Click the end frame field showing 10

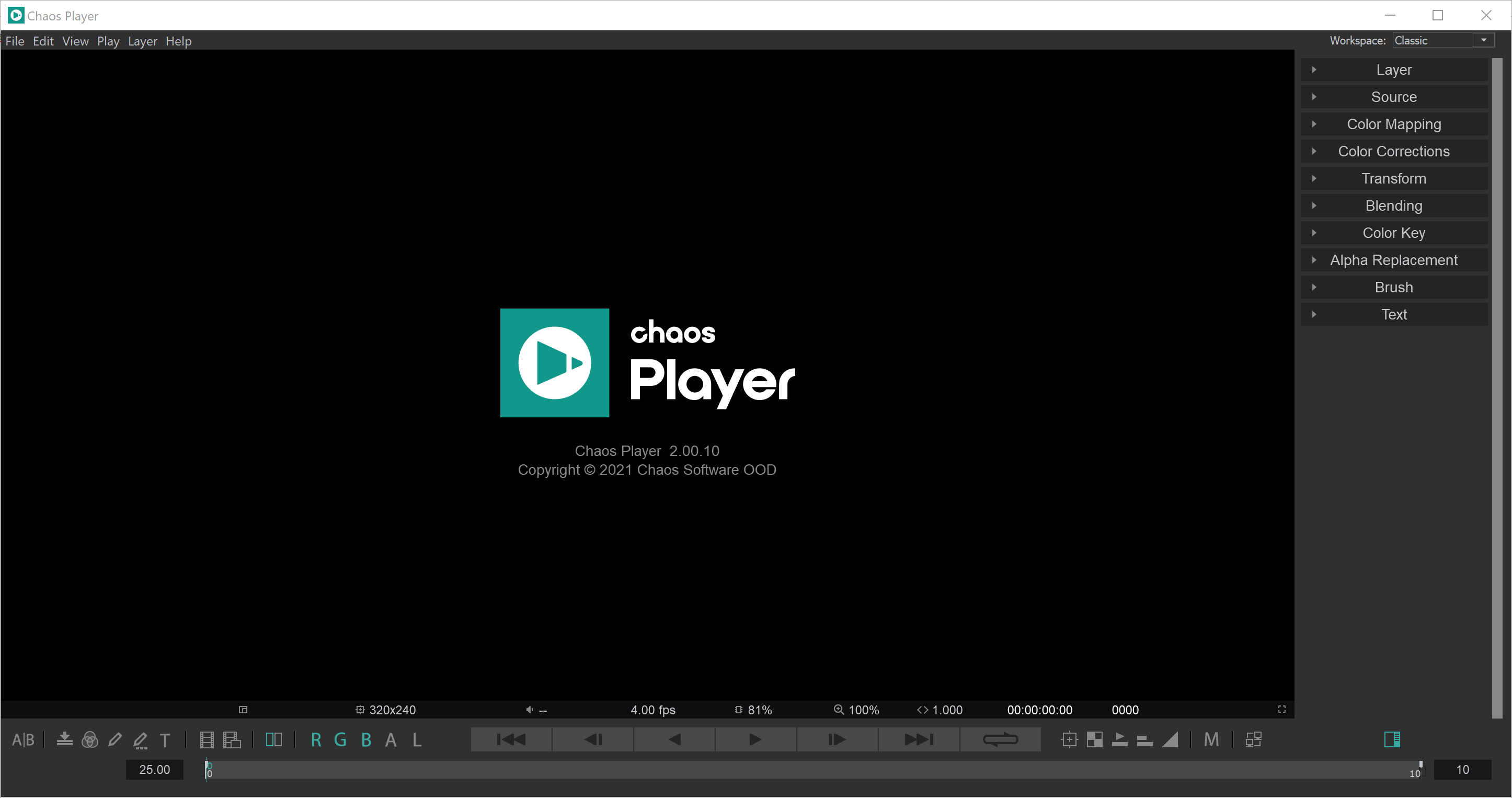tap(1462, 770)
